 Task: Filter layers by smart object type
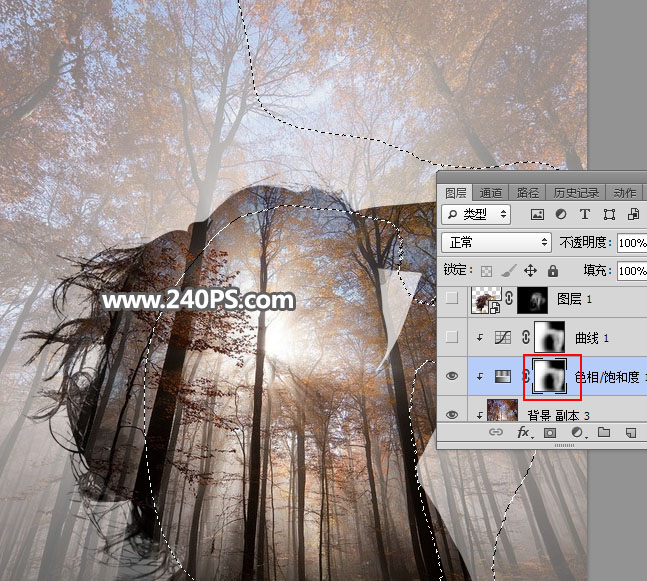[633, 214]
